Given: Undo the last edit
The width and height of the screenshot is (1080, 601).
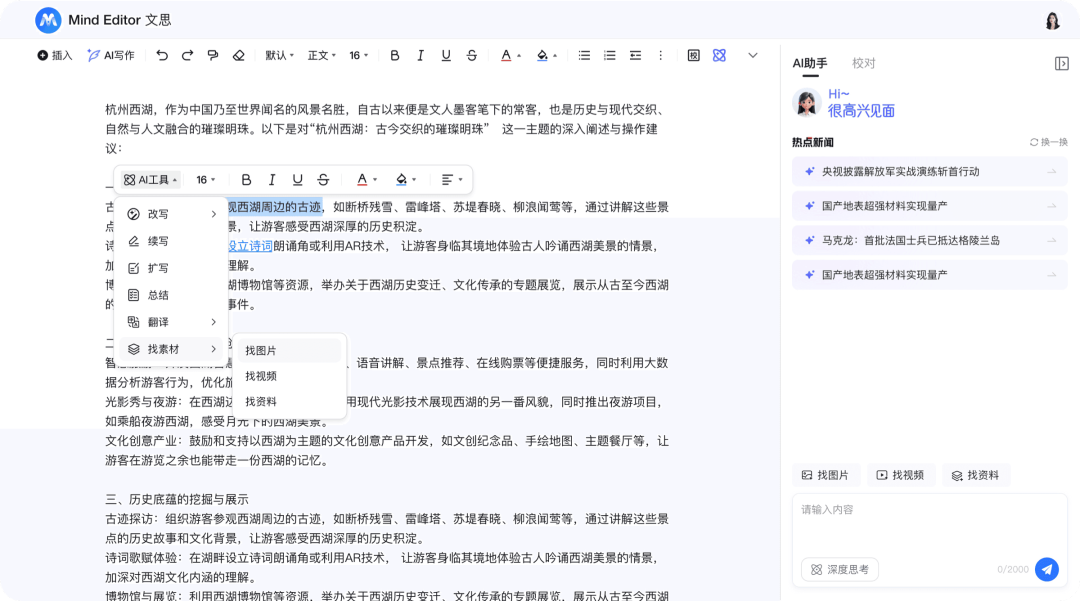Looking at the screenshot, I should [x=162, y=56].
